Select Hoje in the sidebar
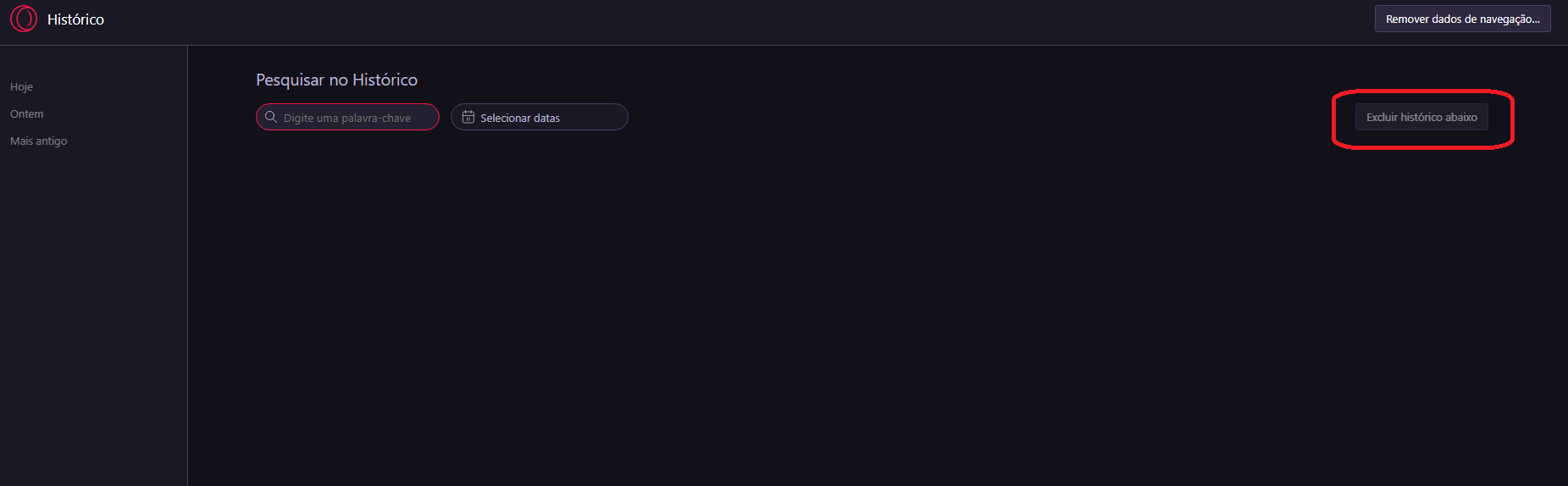 coord(21,87)
